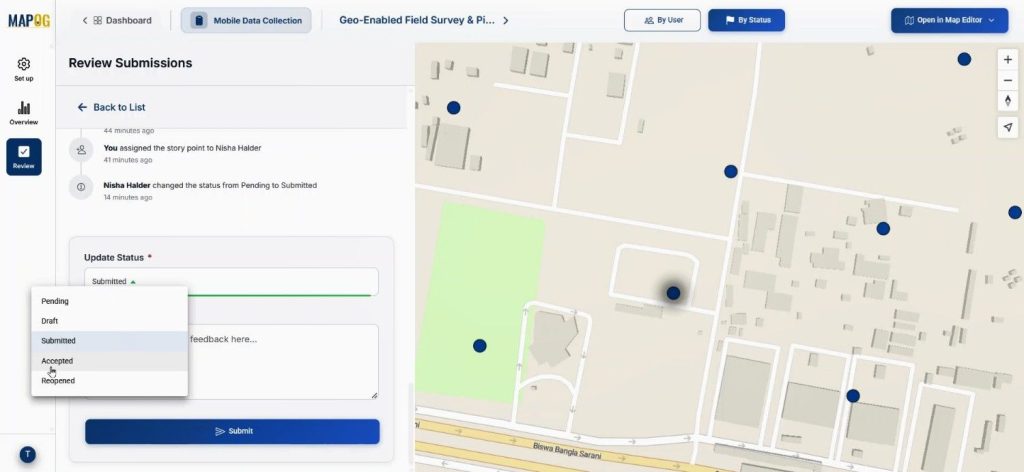The image size is (1024, 472).
Task: Click the map point on green park
Action: [x=479, y=345]
